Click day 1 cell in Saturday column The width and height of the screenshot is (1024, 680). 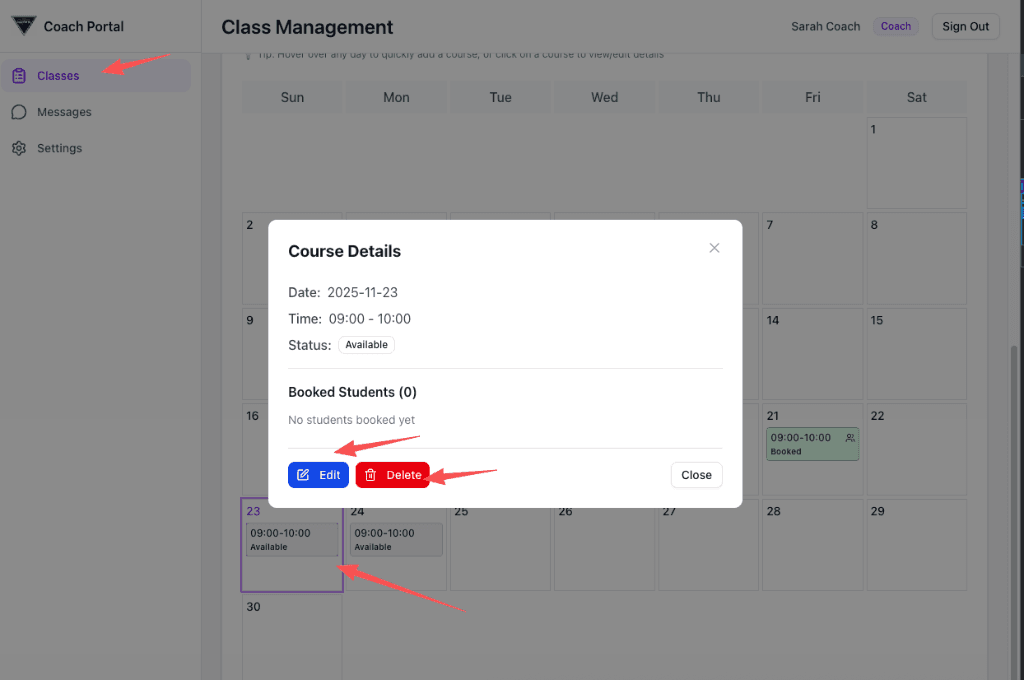(916, 165)
